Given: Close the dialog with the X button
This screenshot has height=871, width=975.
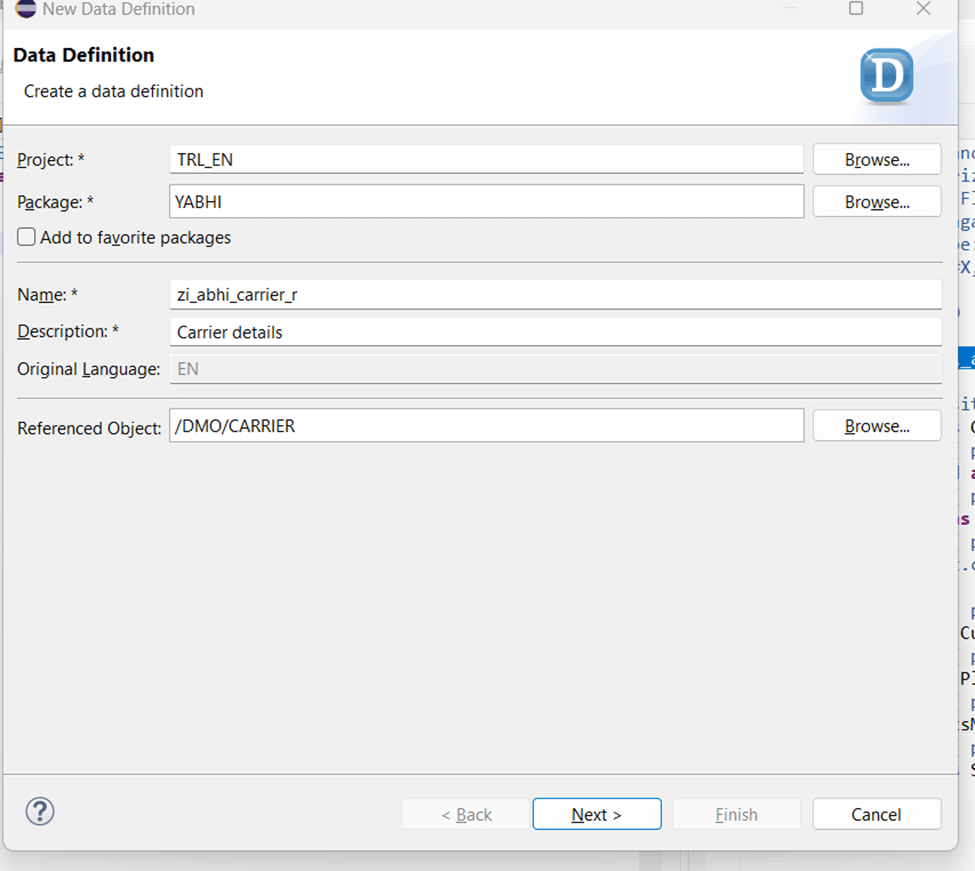Looking at the screenshot, I should point(923,9).
